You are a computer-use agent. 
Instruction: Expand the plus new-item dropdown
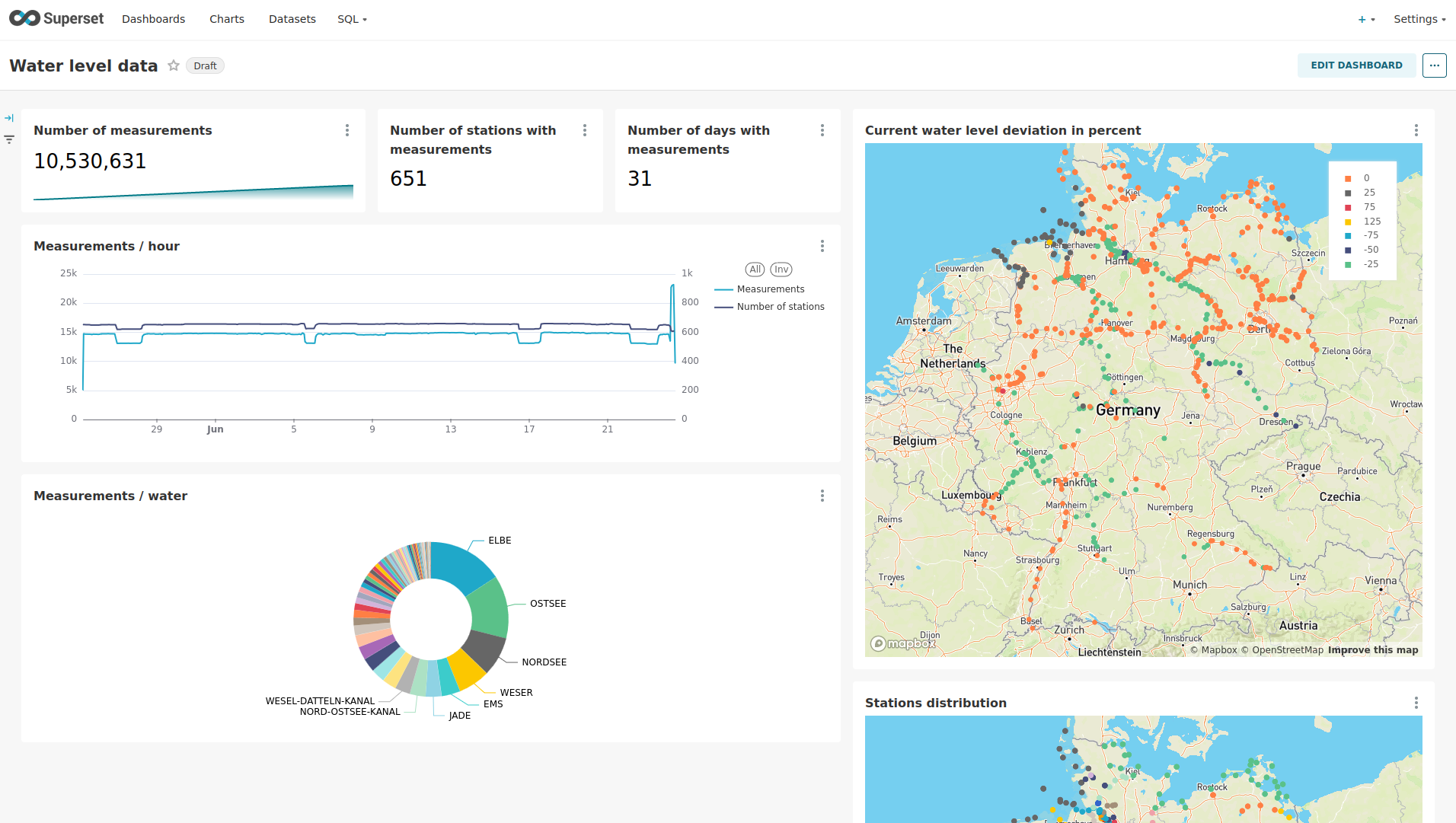[x=1366, y=19]
